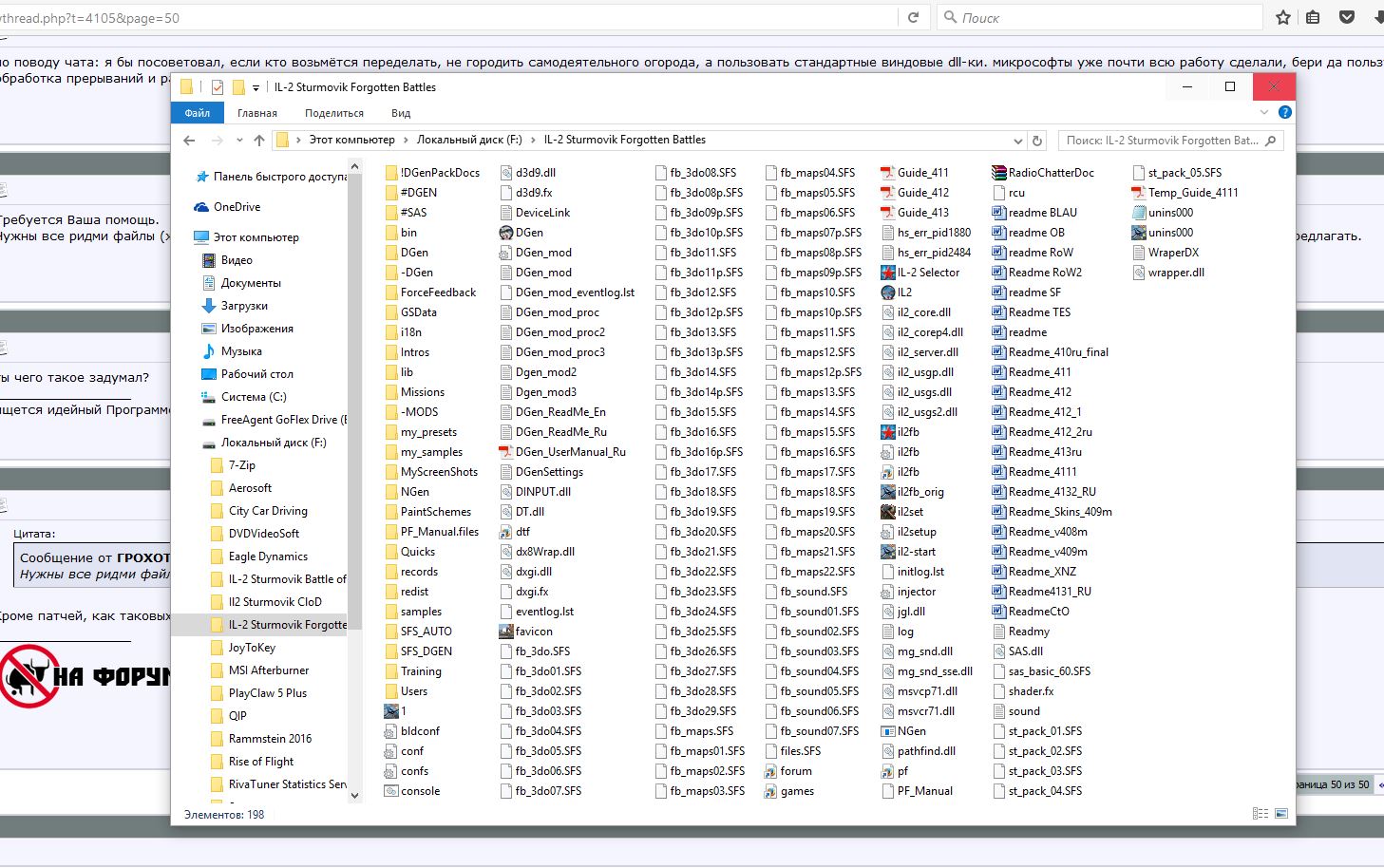
Task: Open the Вид ribbon tab
Action: (401, 113)
